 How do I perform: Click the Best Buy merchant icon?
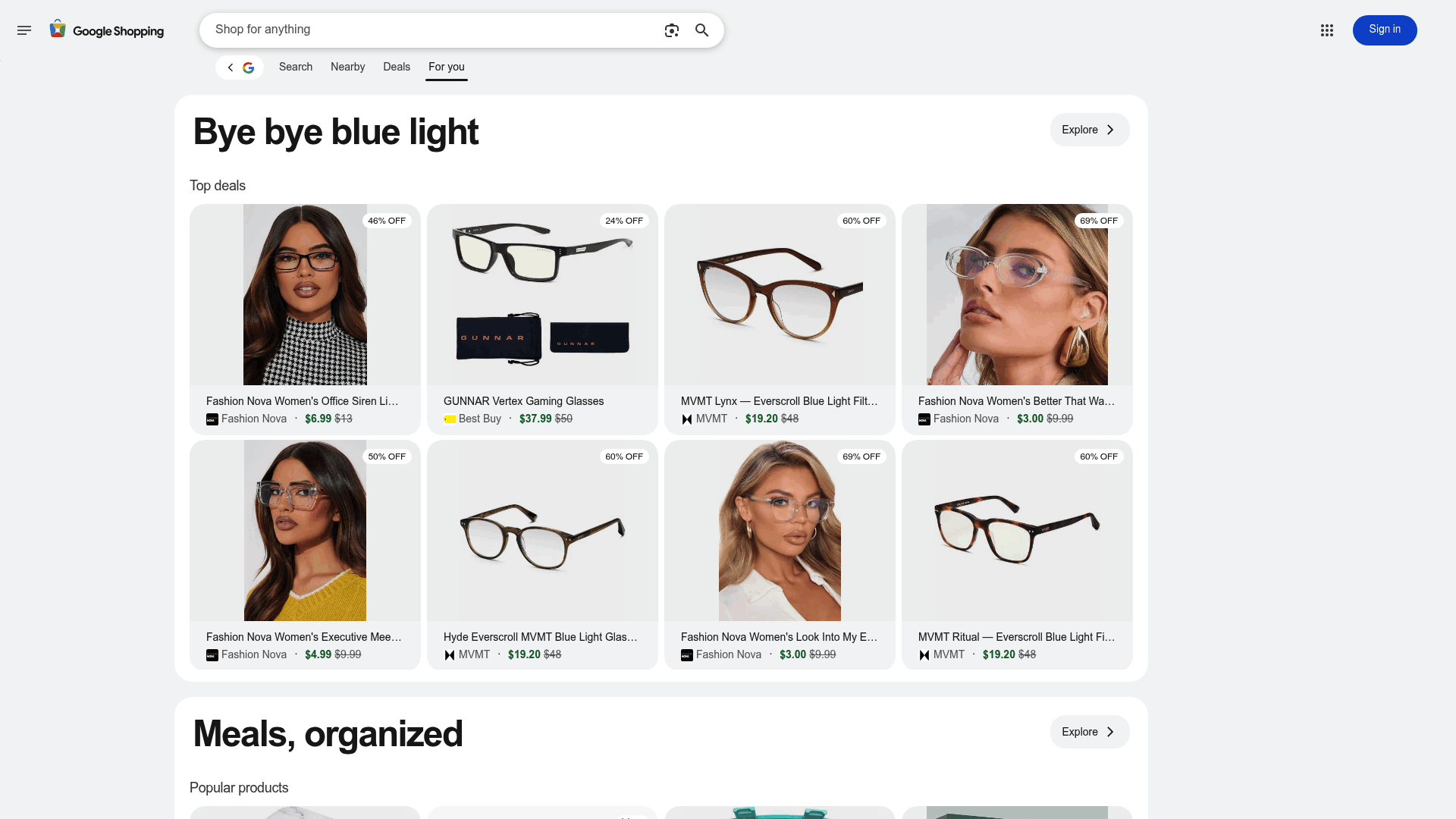click(450, 419)
